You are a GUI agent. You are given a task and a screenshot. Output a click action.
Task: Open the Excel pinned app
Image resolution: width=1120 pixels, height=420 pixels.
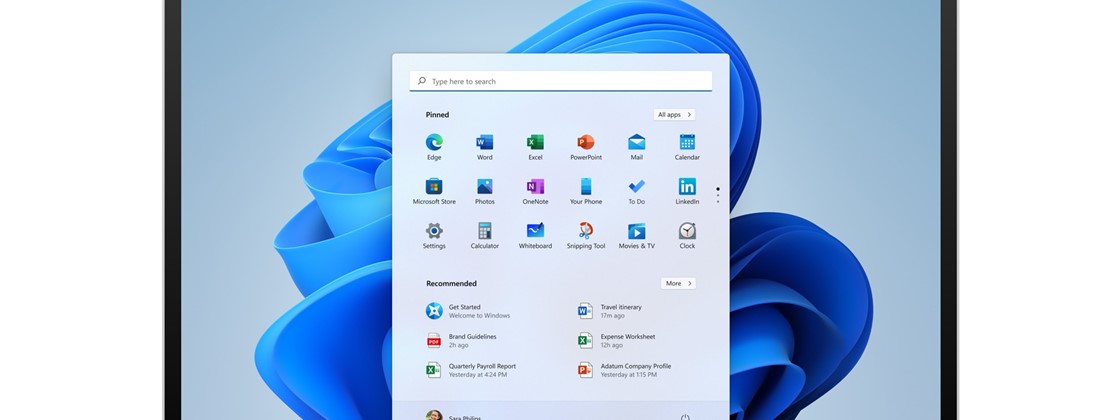tap(535, 146)
